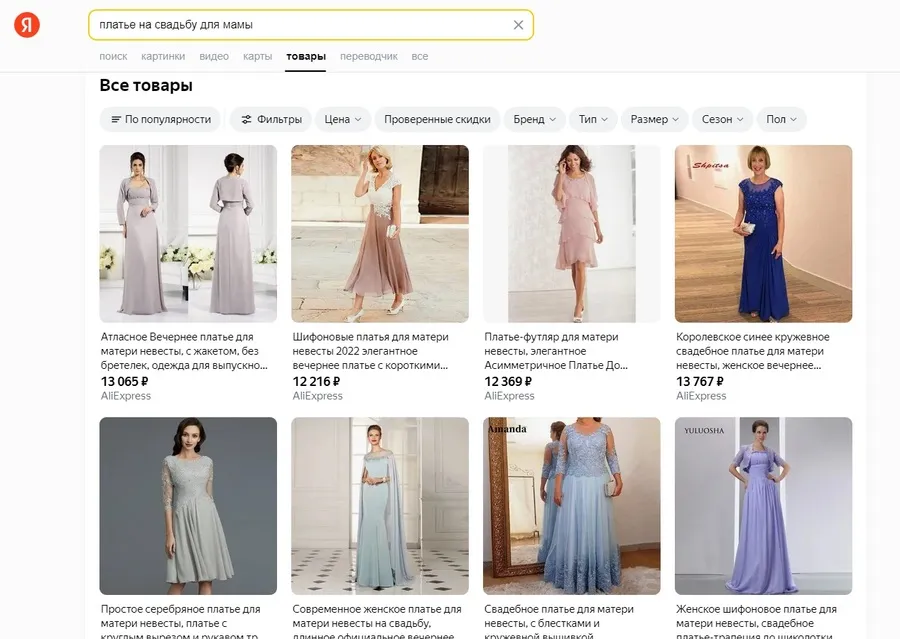
Task: Expand the Размер filter dropdown
Action: (x=655, y=119)
